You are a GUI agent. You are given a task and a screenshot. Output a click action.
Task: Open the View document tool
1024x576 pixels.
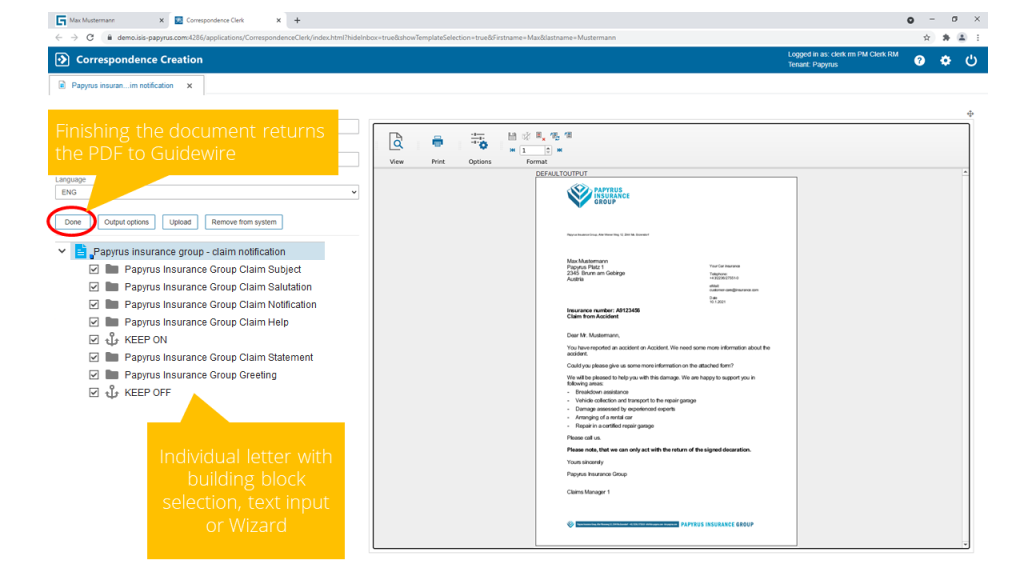coord(396,142)
